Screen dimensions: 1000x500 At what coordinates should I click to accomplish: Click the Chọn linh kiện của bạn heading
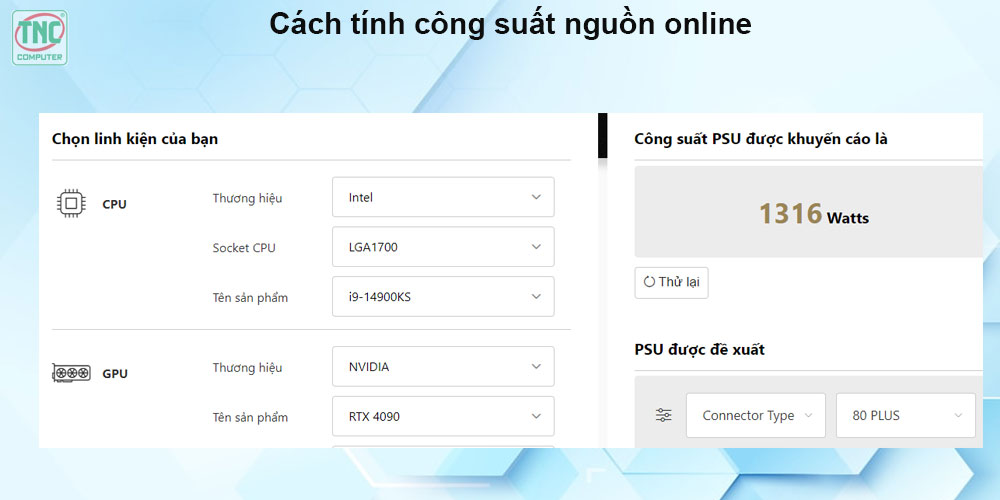[135, 138]
